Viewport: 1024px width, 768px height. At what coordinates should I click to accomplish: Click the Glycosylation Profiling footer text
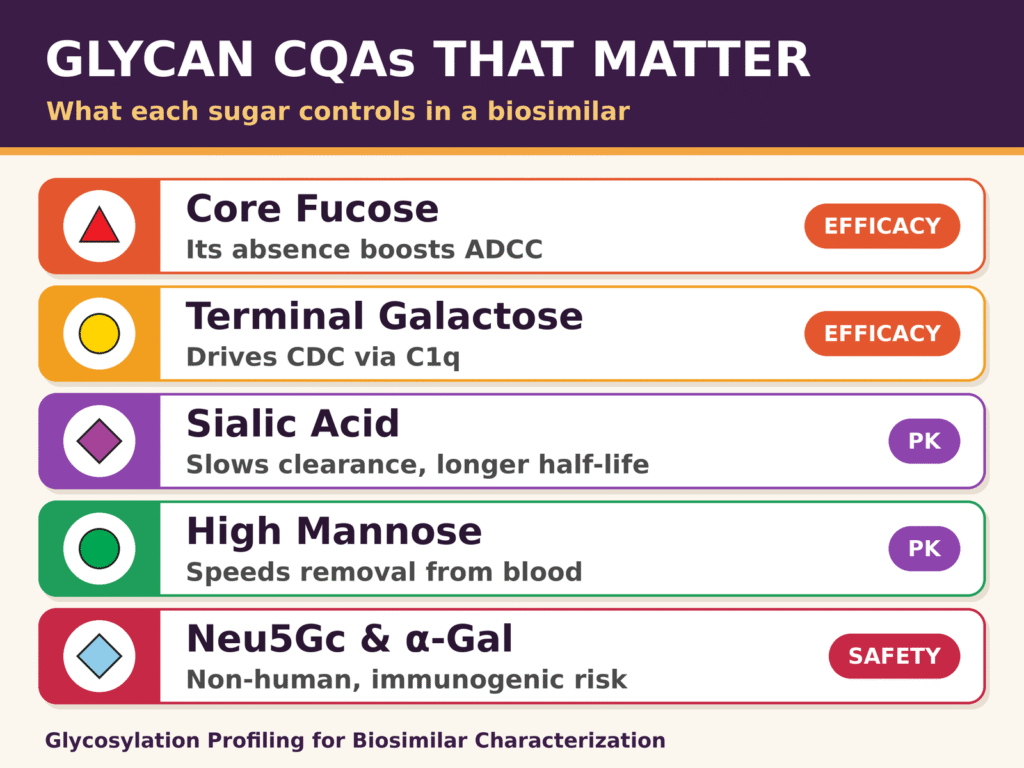pos(355,741)
